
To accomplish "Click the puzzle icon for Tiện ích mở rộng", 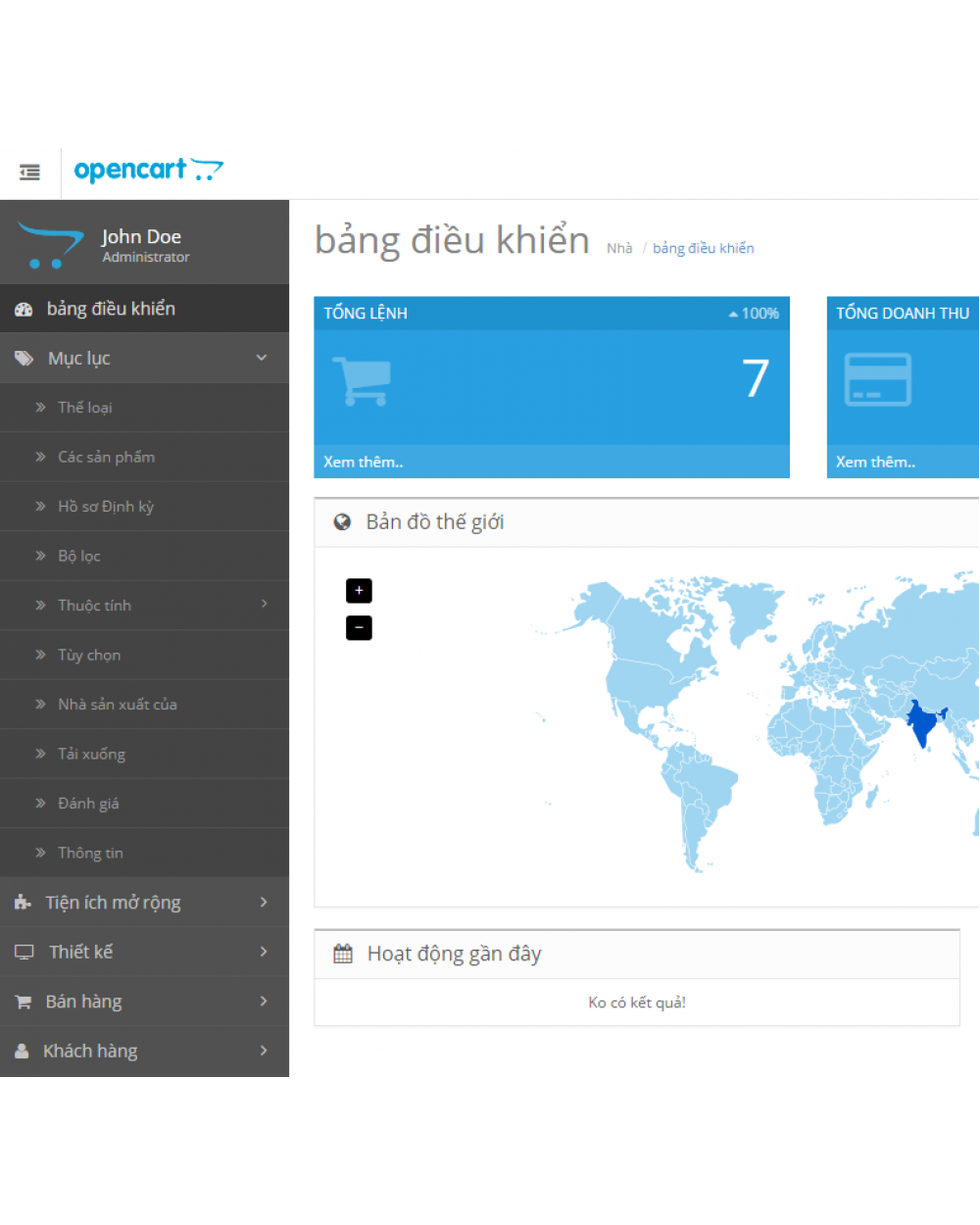I will [x=22, y=902].
